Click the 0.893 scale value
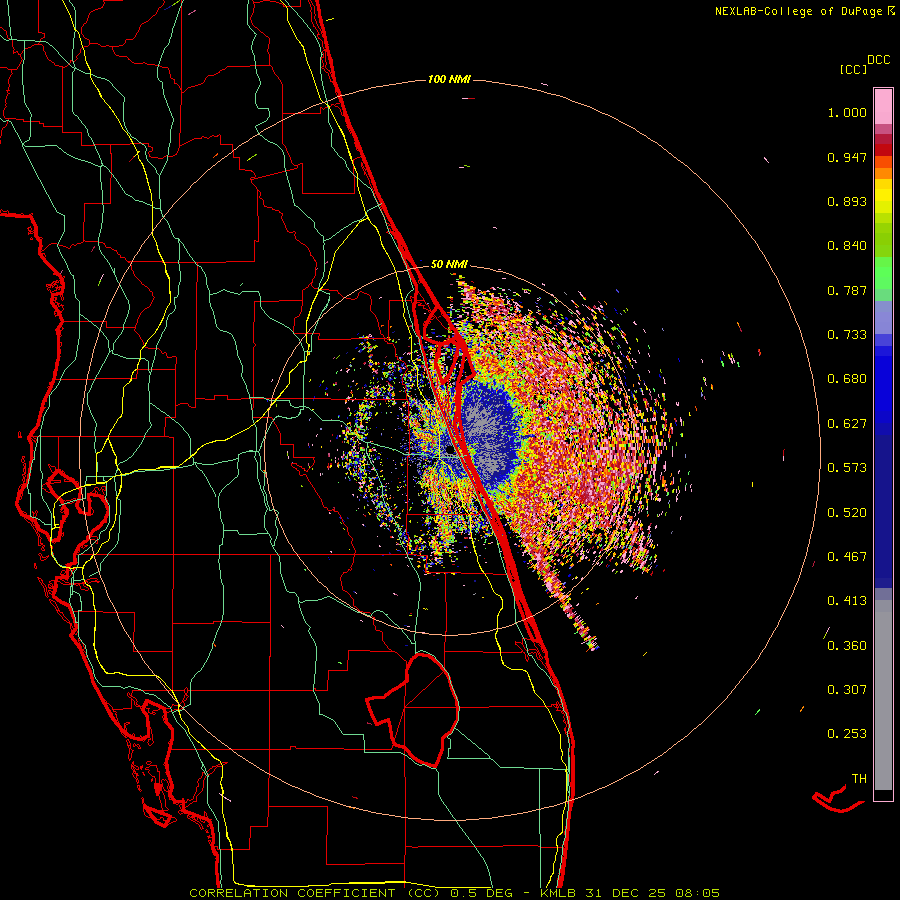Screen dimensions: 900x900 [847, 201]
